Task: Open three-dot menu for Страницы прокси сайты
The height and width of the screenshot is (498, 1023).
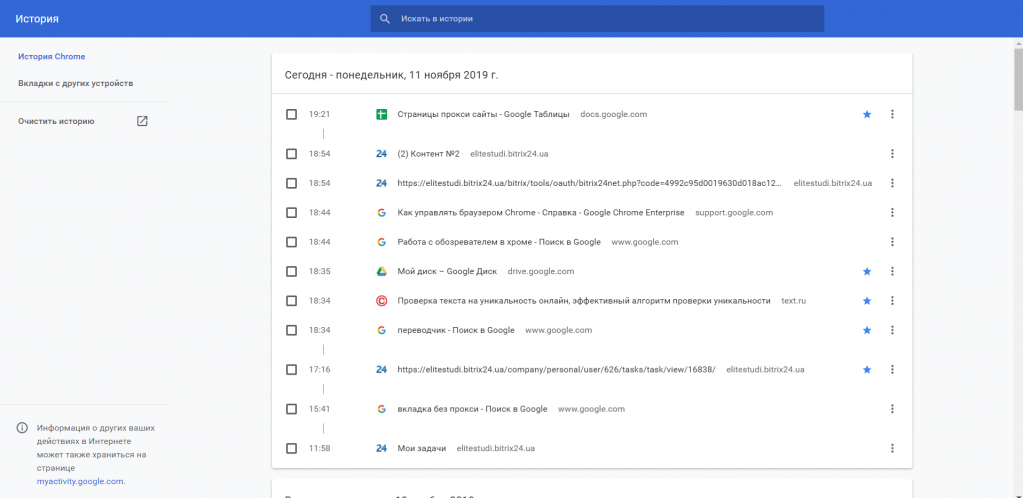Action: click(893, 114)
